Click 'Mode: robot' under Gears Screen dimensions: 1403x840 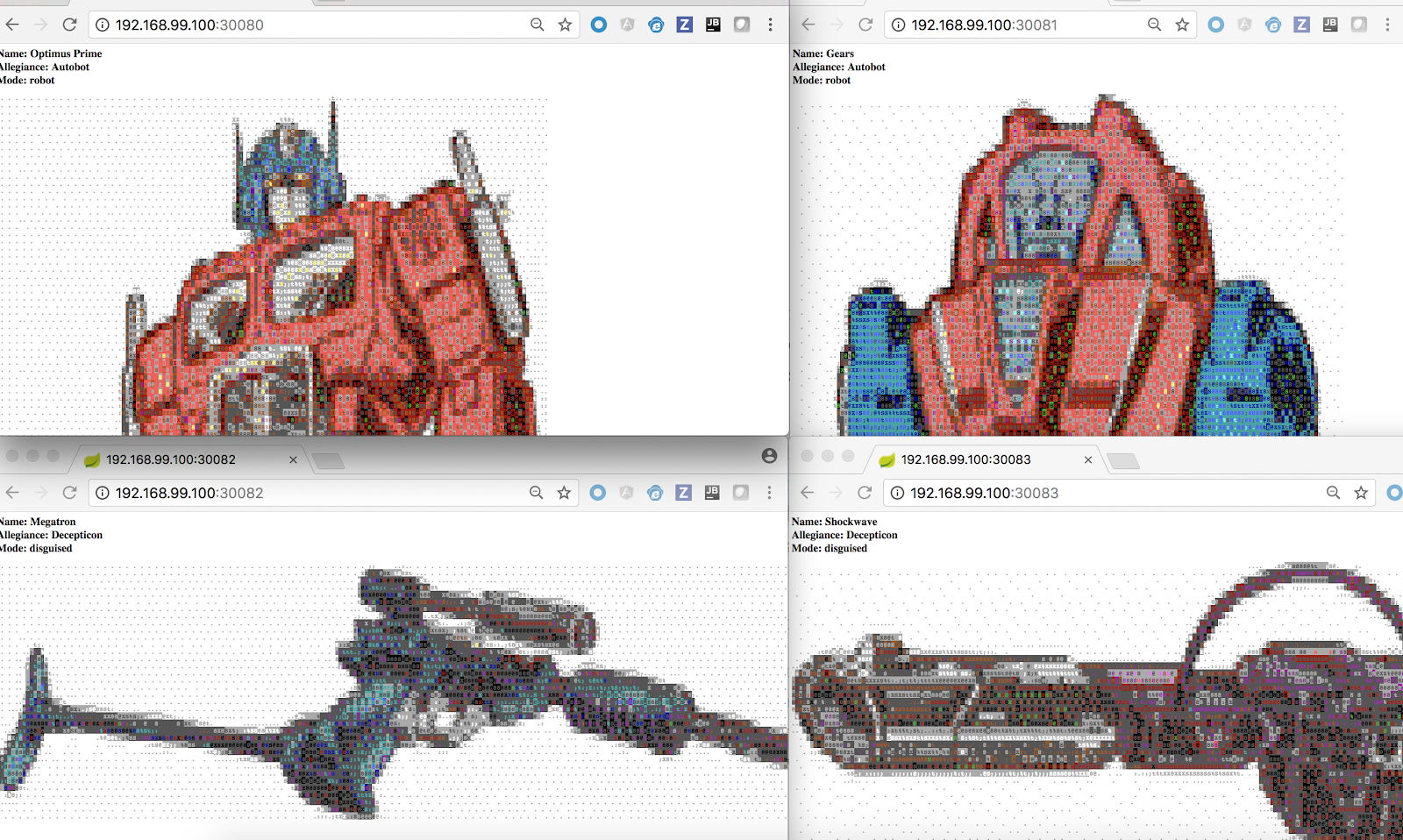822,80
